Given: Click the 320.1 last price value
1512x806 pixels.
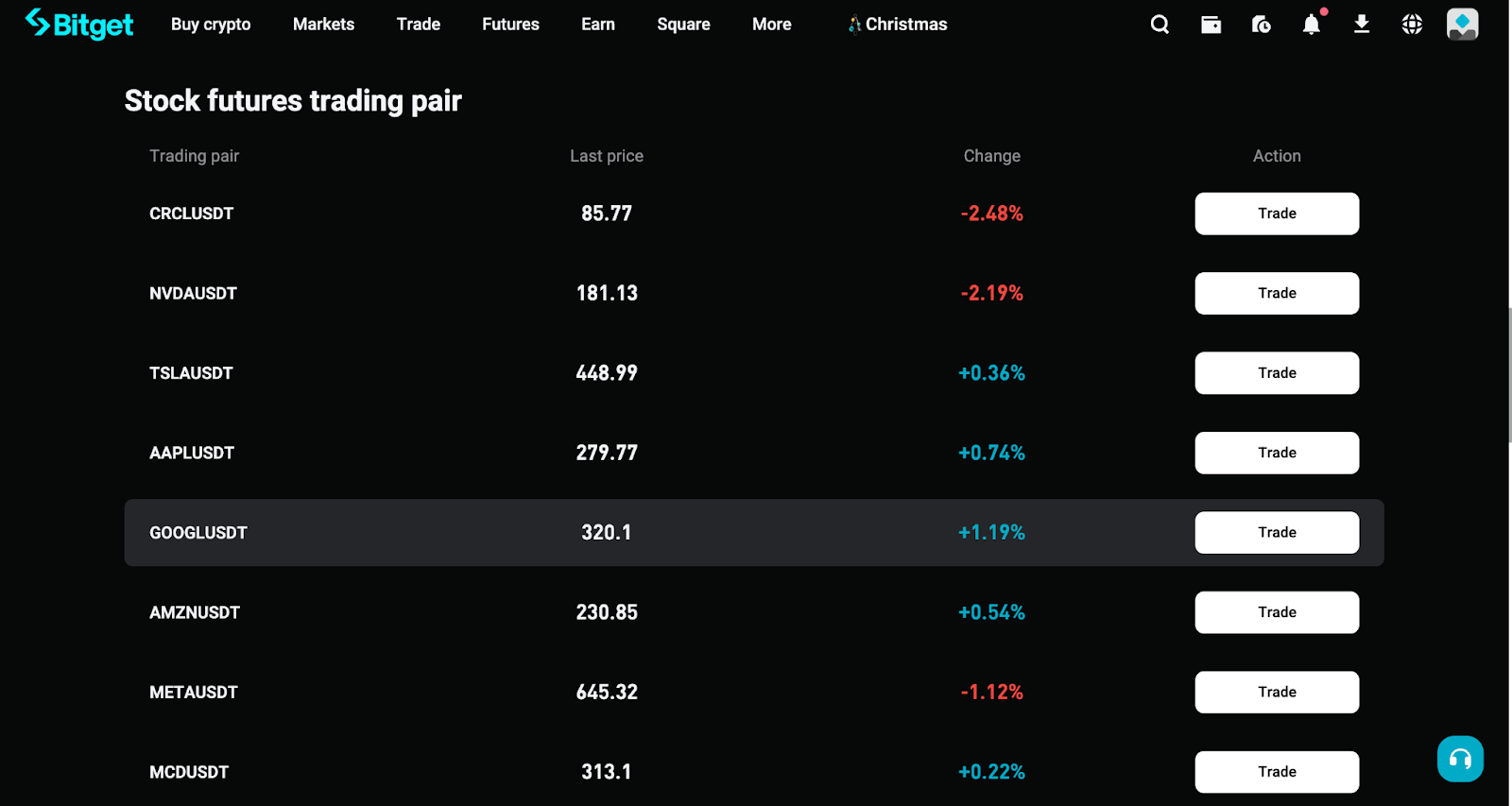Looking at the screenshot, I should [x=607, y=533].
